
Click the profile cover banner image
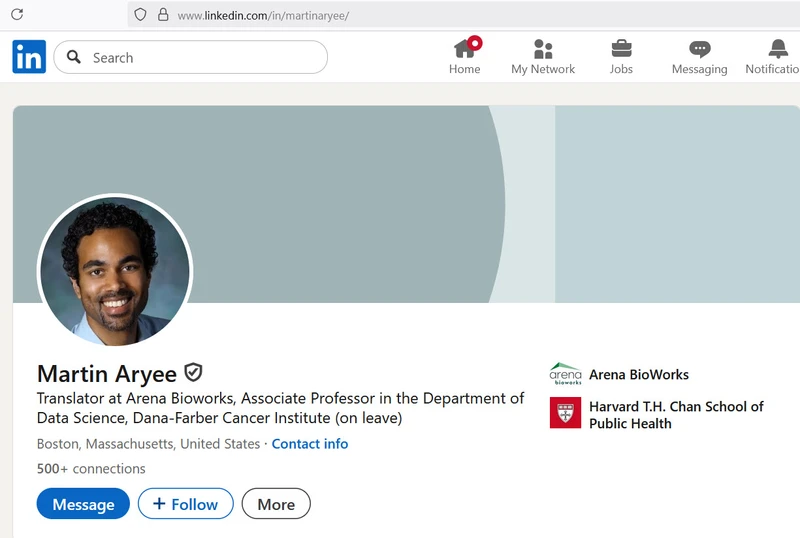pyautogui.click(x=406, y=204)
